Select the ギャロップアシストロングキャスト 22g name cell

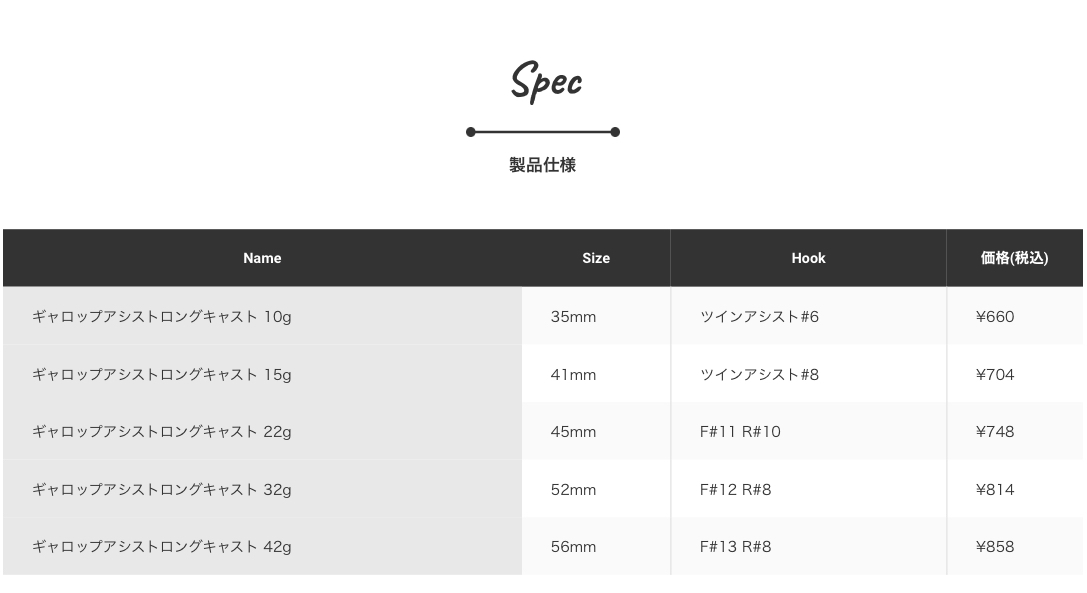click(162, 432)
